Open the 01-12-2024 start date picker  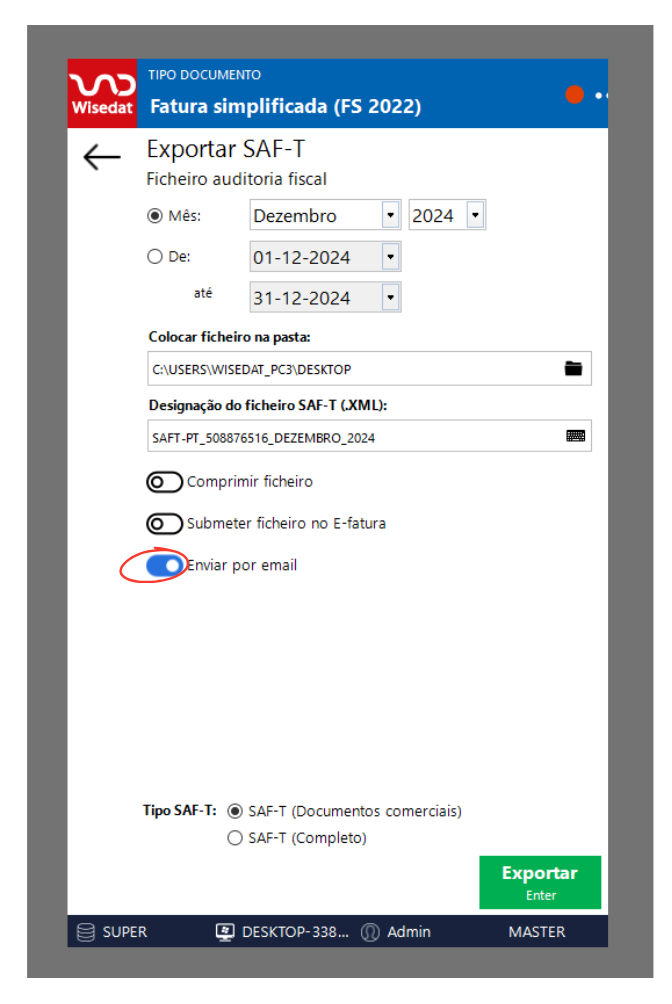[x=390, y=257]
